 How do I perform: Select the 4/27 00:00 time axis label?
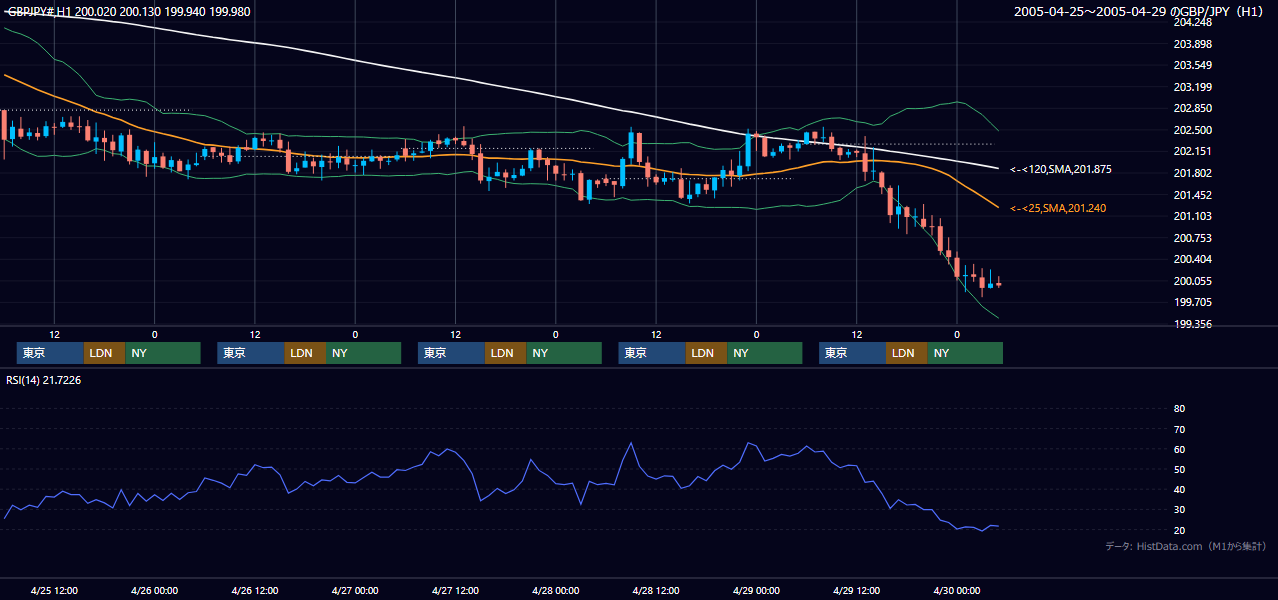[354, 590]
